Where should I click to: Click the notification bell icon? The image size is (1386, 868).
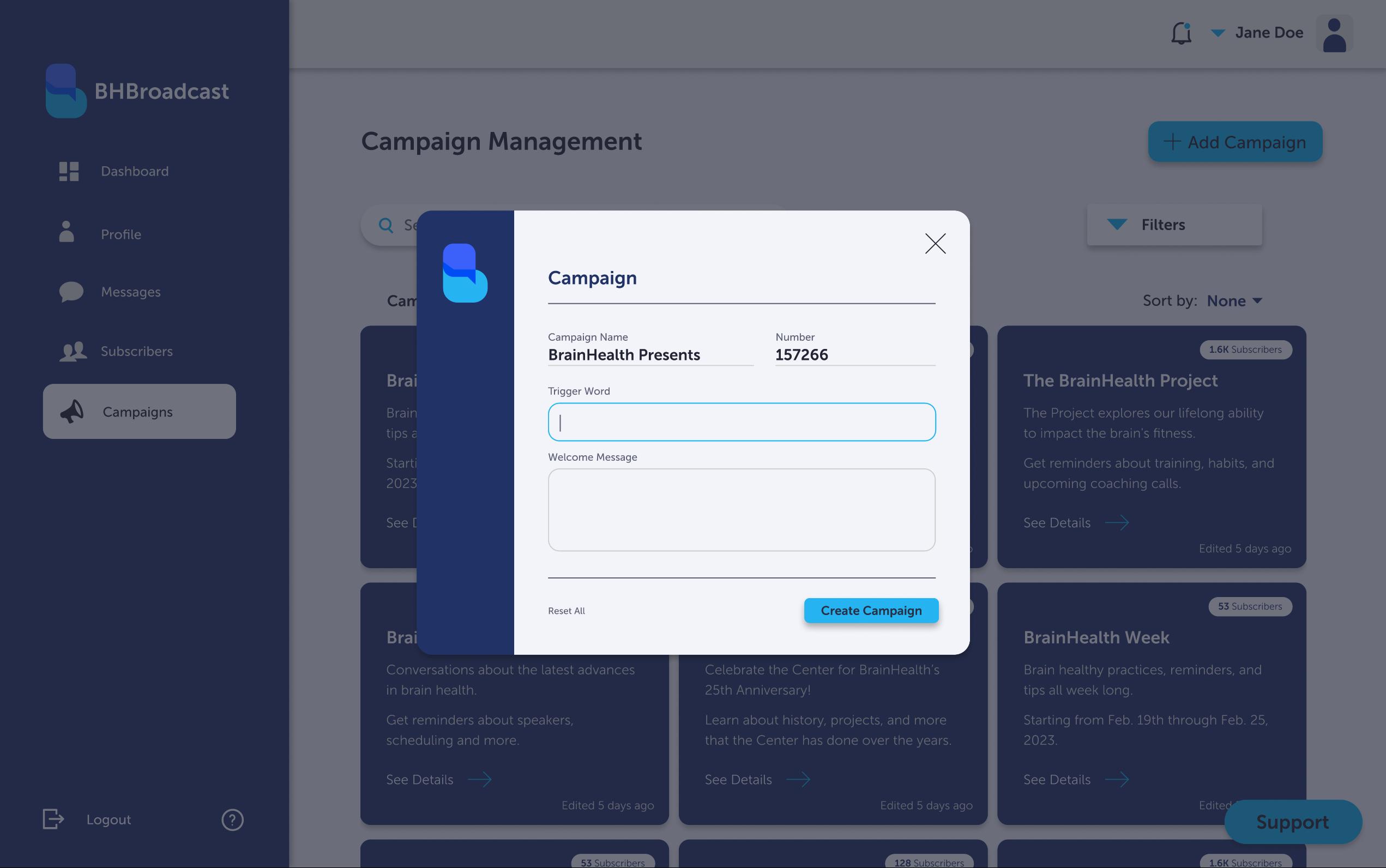(1180, 33)
